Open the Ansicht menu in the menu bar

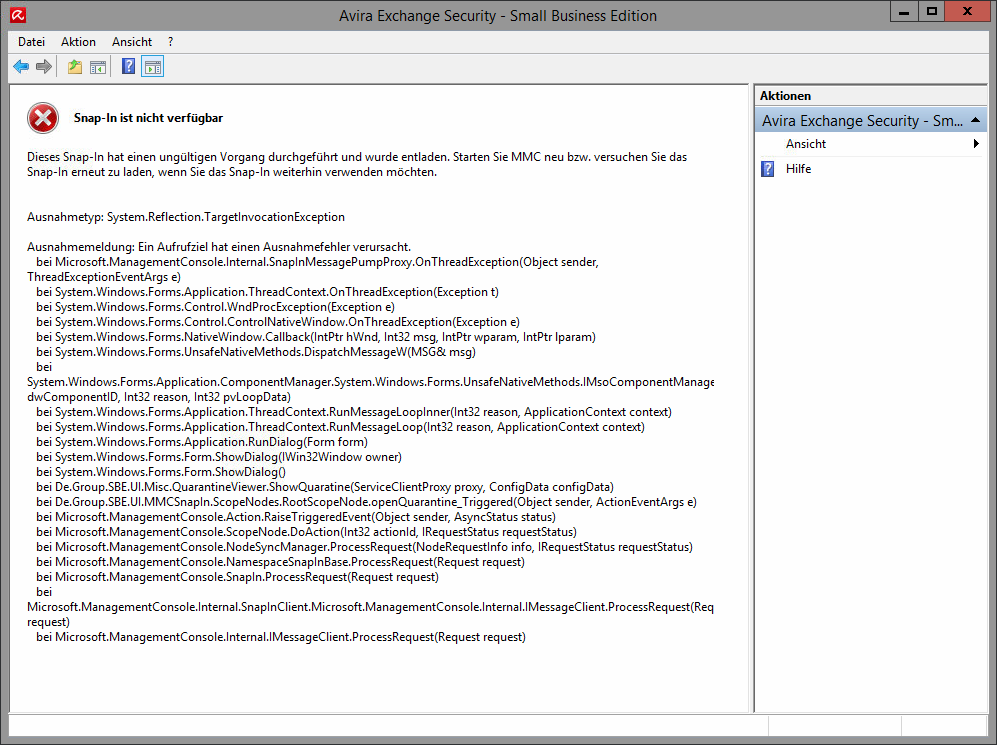tap(132, 42)
